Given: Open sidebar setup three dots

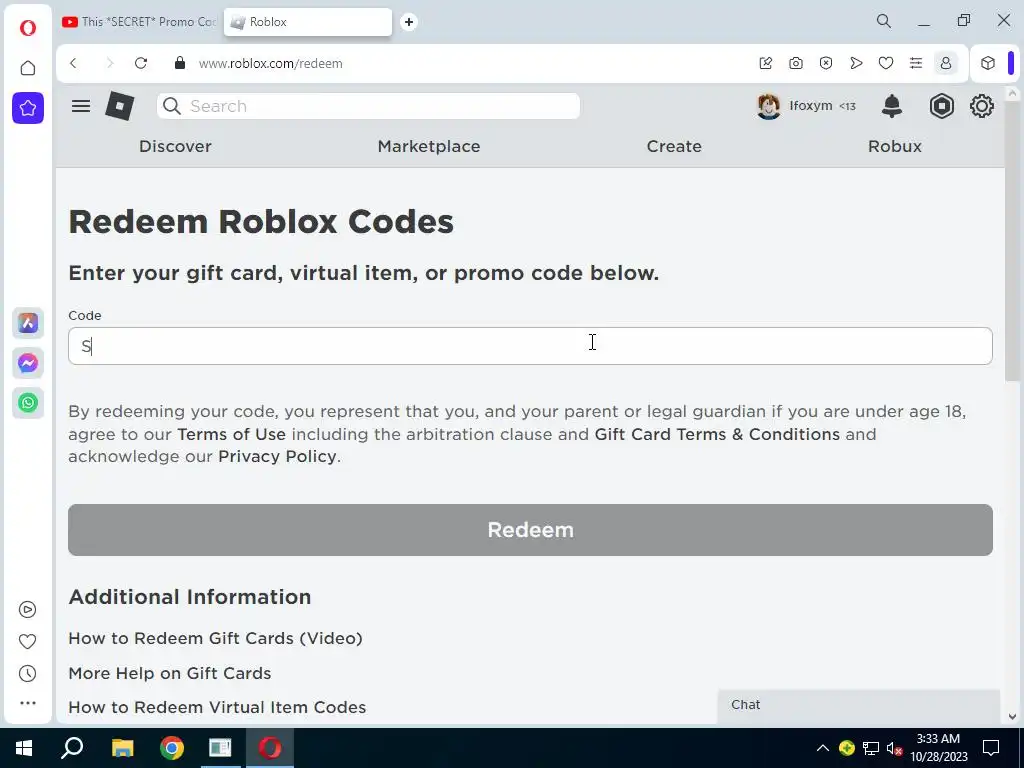Looking at the screenshot, I should click(27, 703).
